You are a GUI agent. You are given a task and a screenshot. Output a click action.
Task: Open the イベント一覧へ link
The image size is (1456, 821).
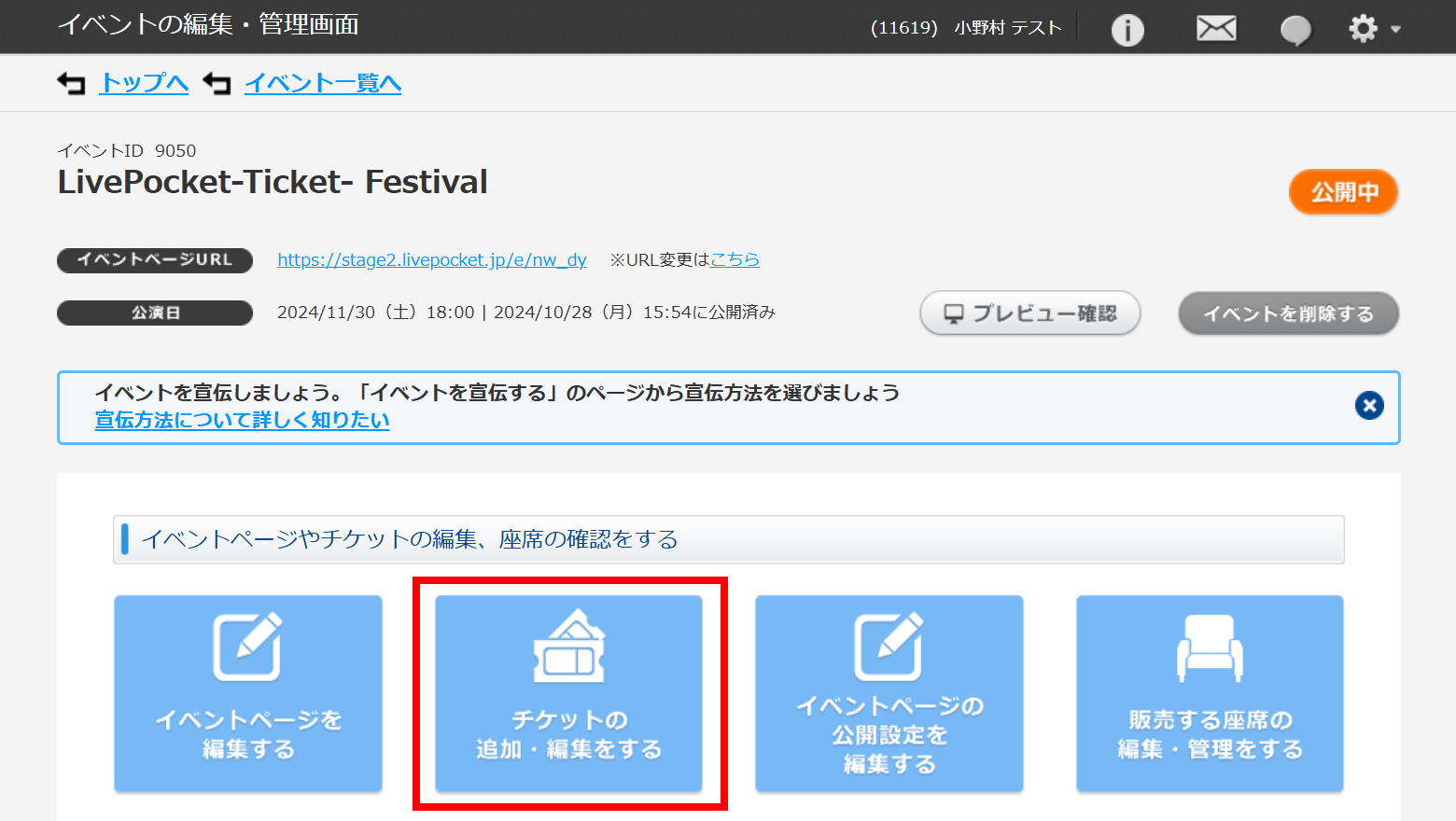(x=322, y=83)
